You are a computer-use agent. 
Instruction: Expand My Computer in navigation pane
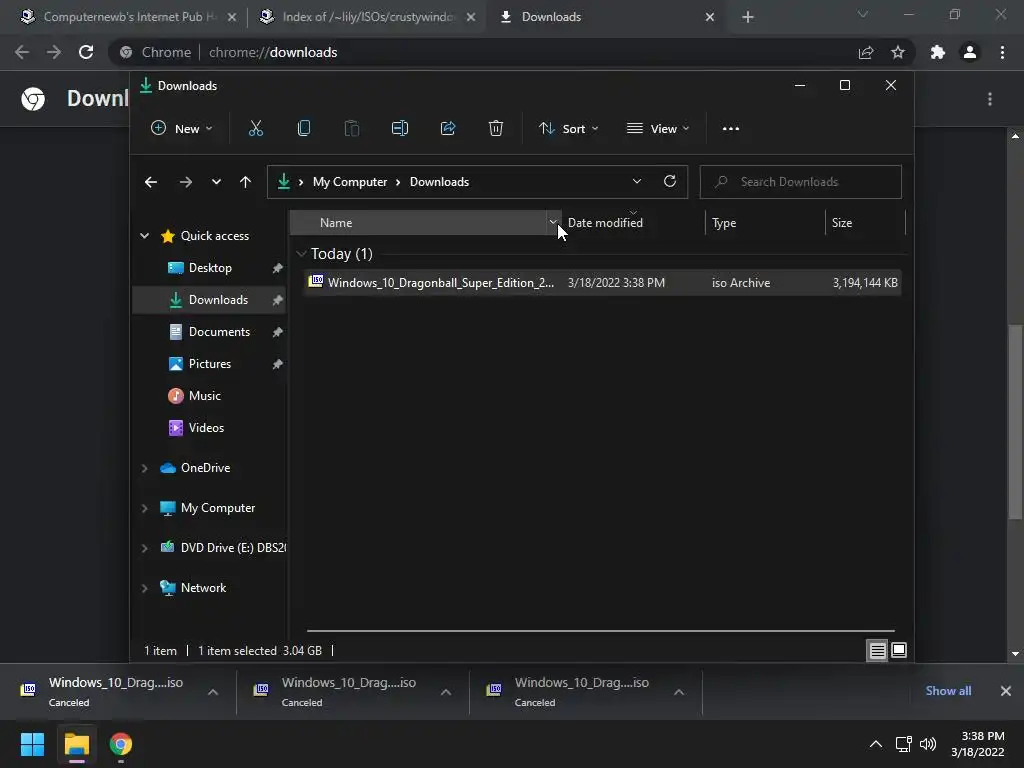pyautogui.click(x=144, y=508)
